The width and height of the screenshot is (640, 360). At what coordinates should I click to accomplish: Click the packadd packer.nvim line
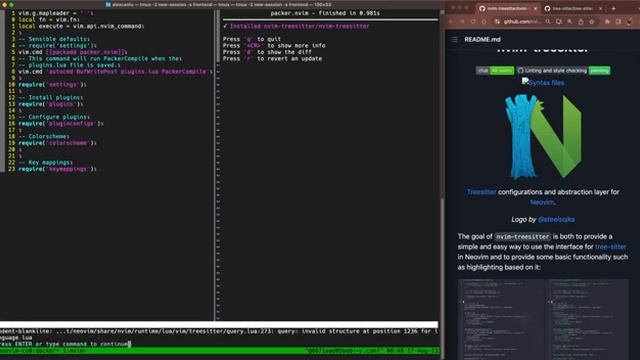(x=73, y=52)
